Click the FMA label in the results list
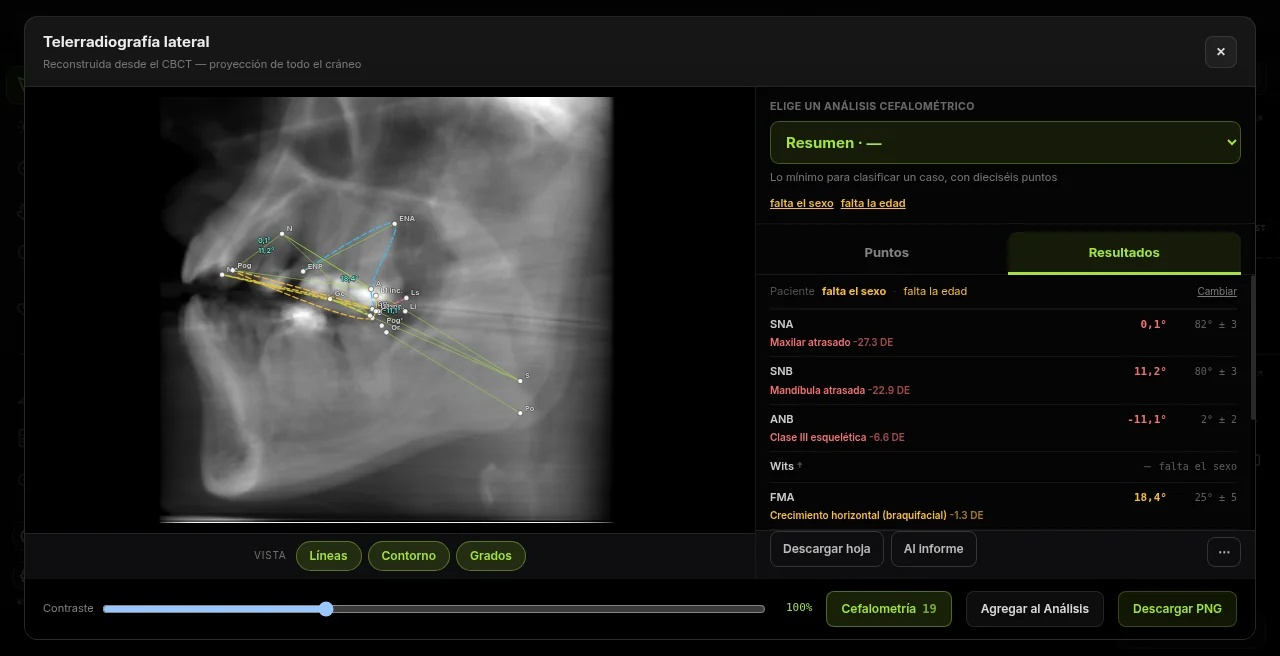This screenshot has width=1280, height=656. pyautogui.click(x=782, y=498)
